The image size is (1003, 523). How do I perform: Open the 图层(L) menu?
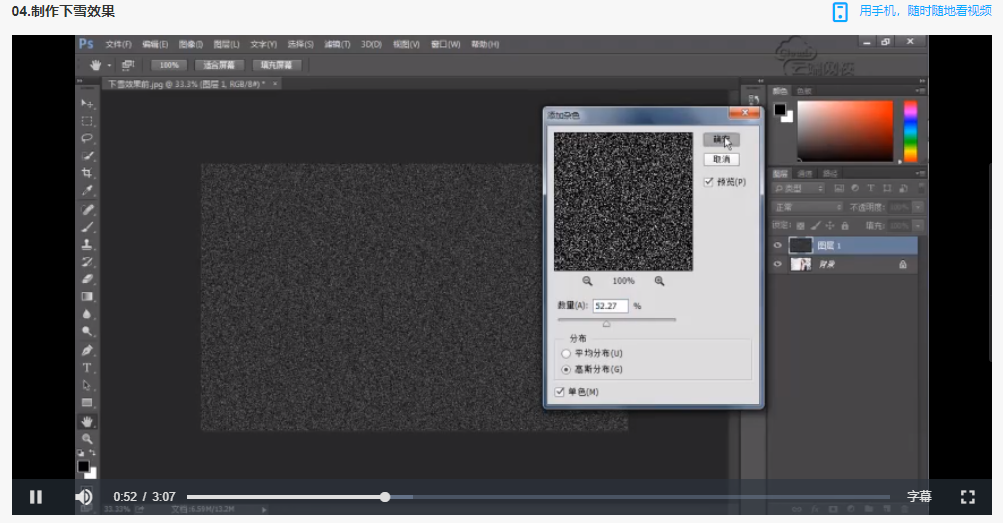(x=226, y=44)
